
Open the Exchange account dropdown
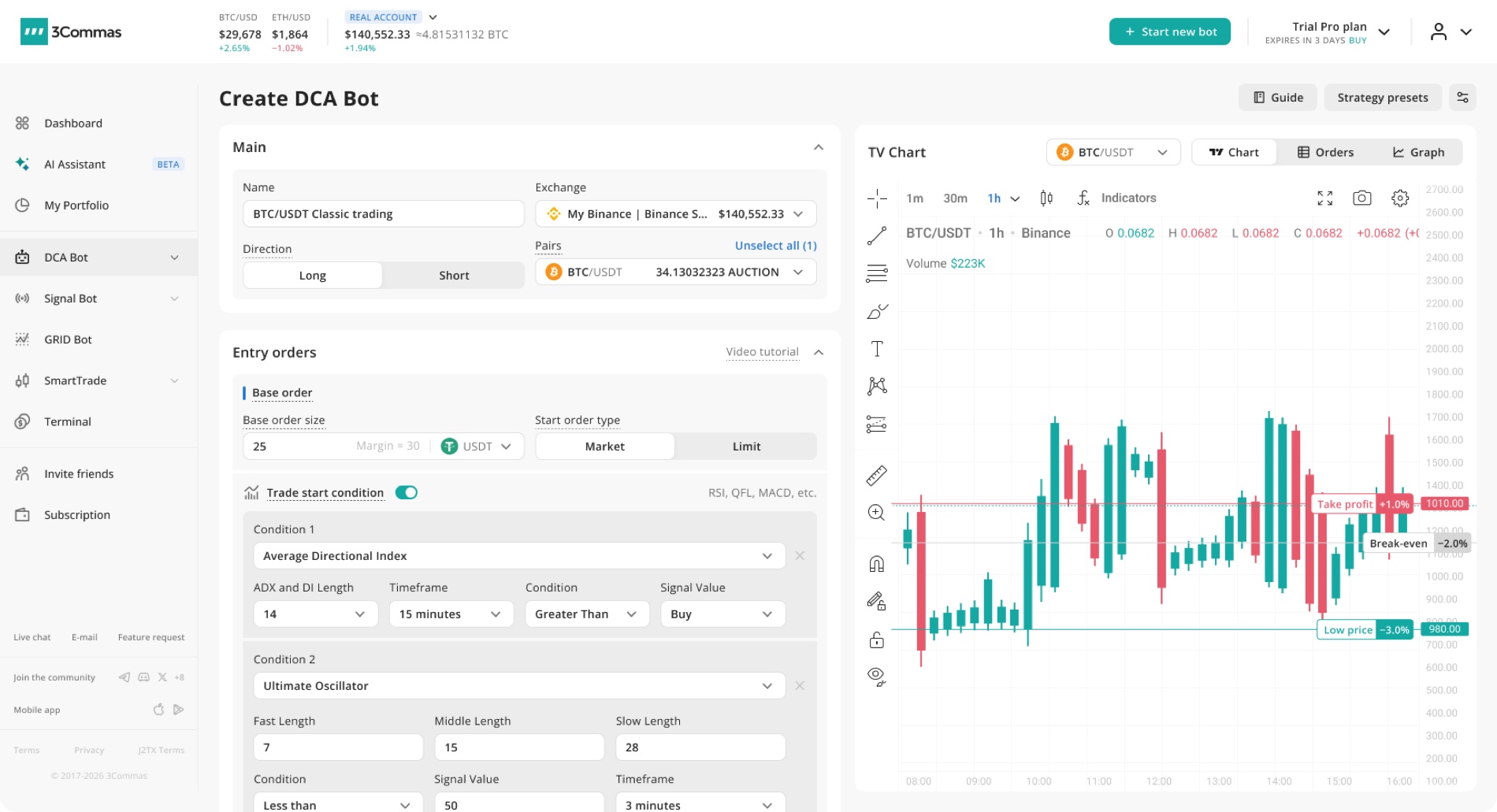(676, 214)
